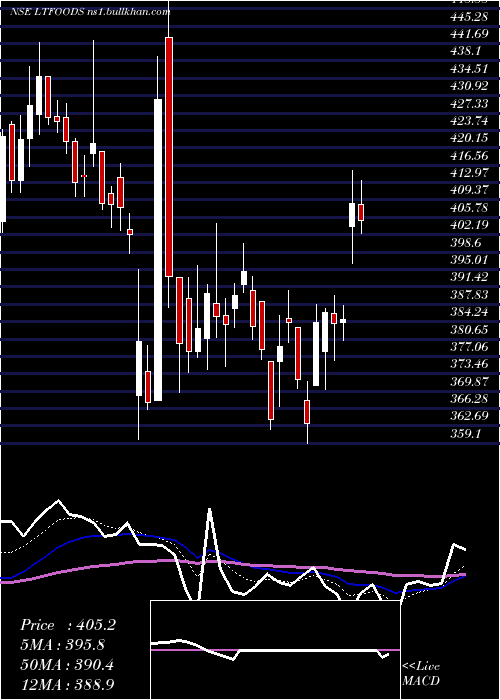
Task: Select the 427.33 price axis label
Action: click(469, 104)
